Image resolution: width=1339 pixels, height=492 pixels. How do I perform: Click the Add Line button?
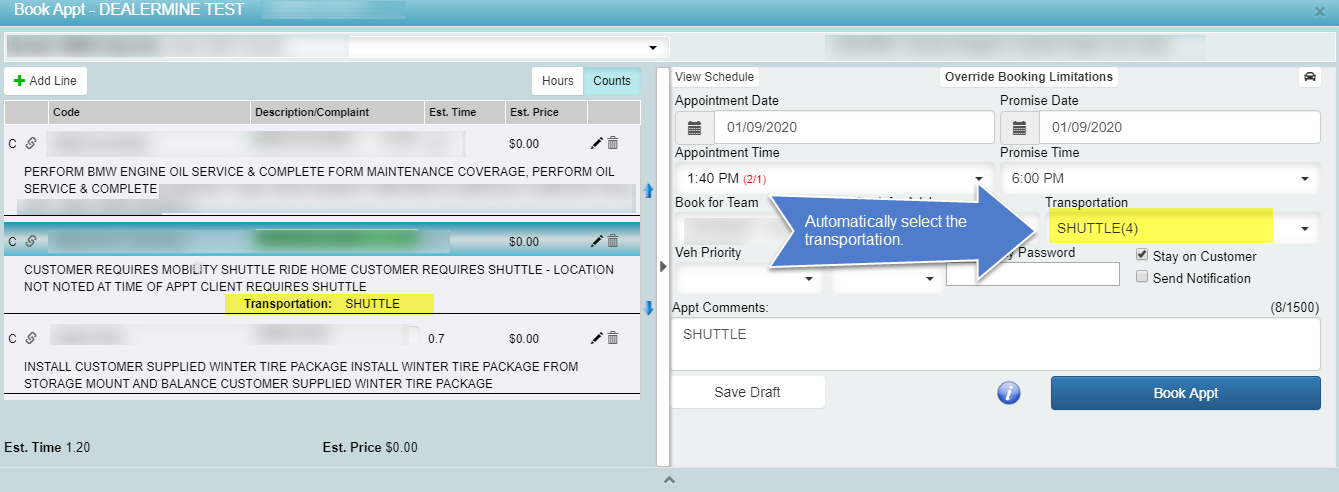coord(45,81)
